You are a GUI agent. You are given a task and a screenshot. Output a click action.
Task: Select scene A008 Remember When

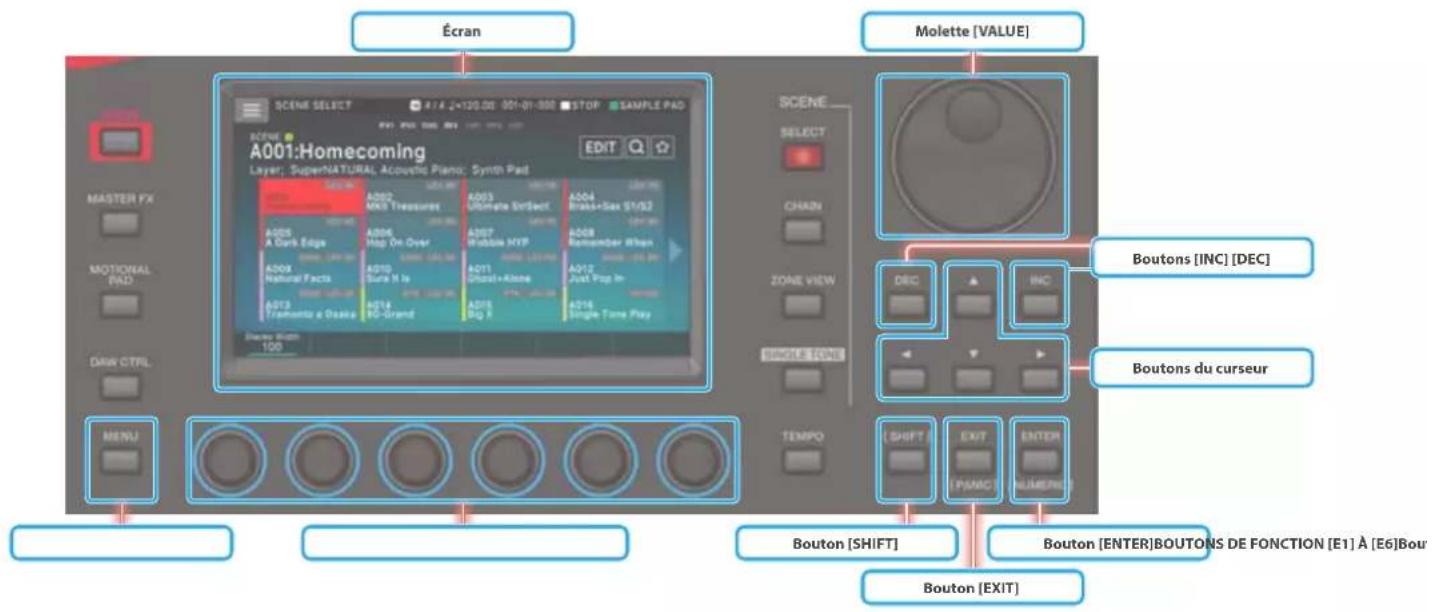point(615,233)
